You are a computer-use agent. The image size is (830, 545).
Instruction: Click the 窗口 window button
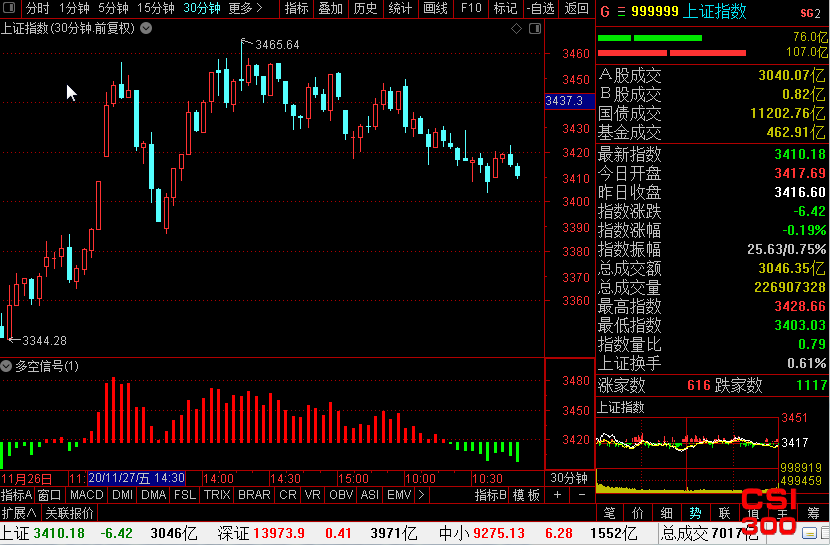50,495
